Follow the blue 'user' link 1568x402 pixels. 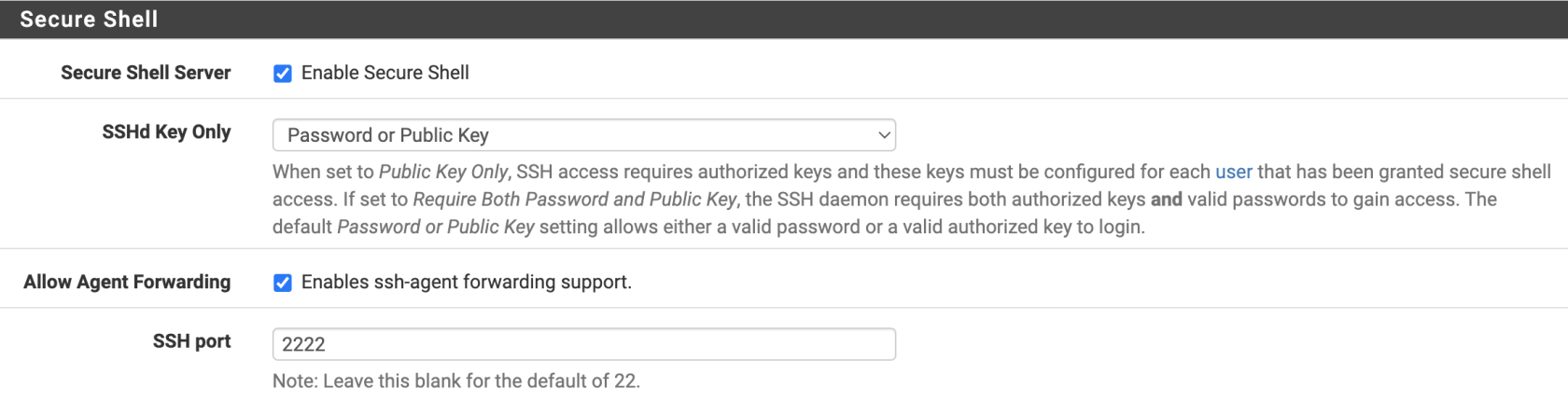pyautogui.click(x=1233, y=172)
